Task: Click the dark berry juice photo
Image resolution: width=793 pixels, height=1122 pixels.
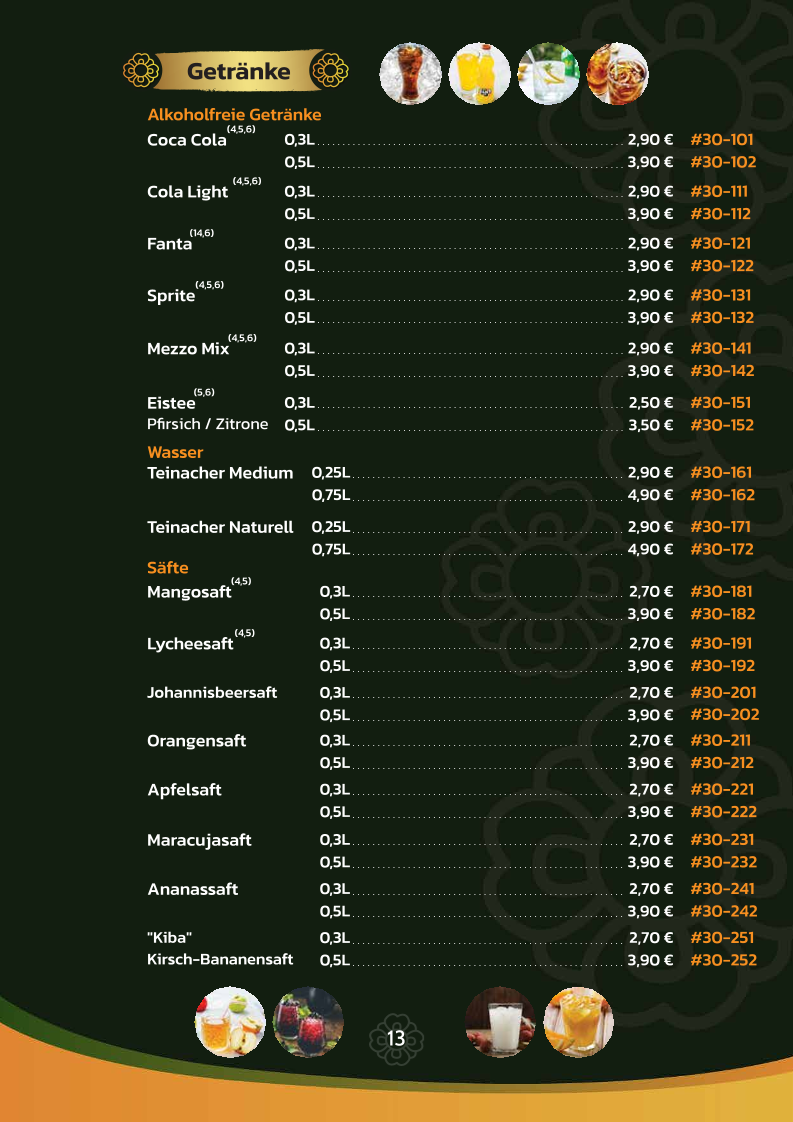Action: (x=308, y=1022)
